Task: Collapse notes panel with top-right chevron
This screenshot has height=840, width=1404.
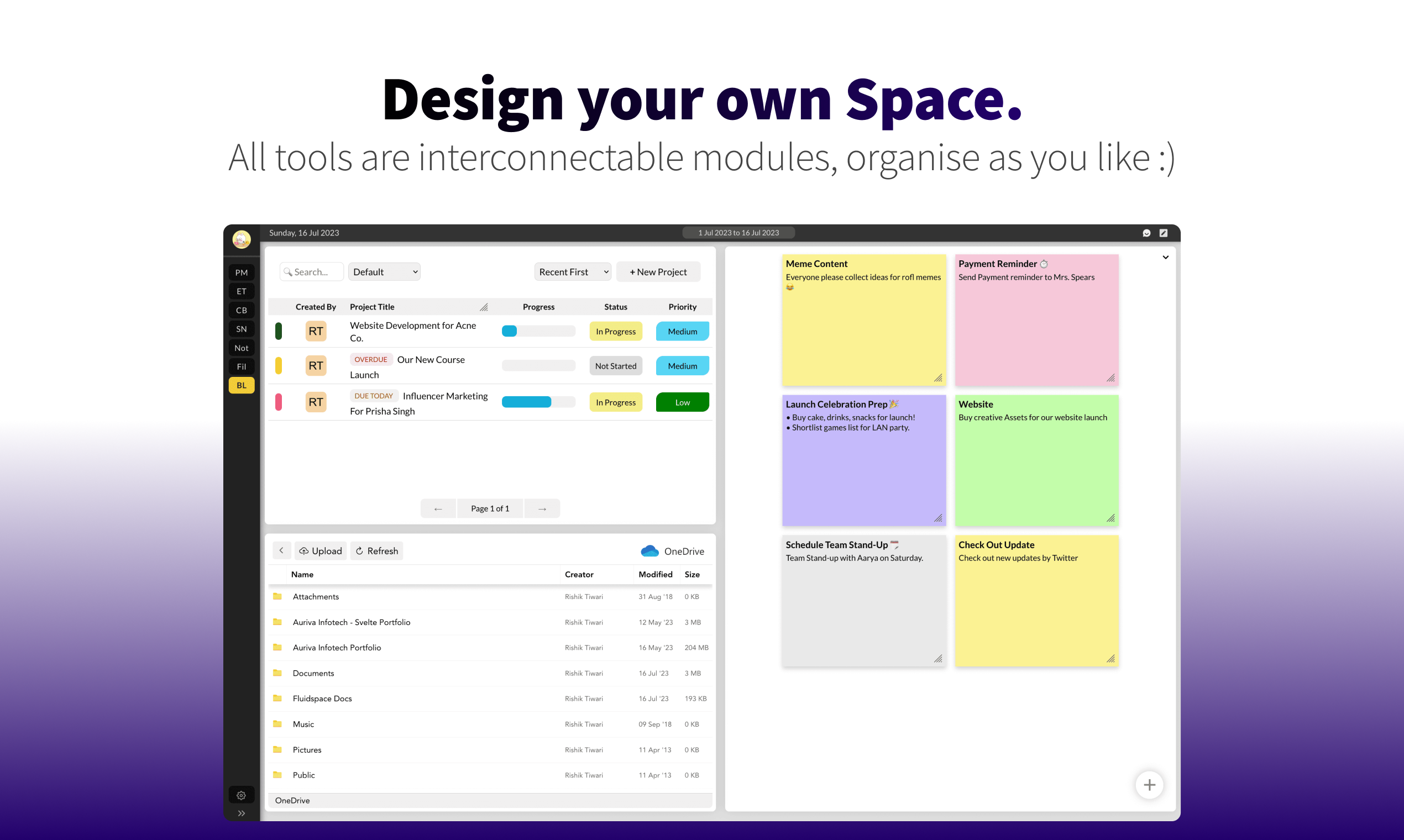Action: click(x=1166, y=257)
